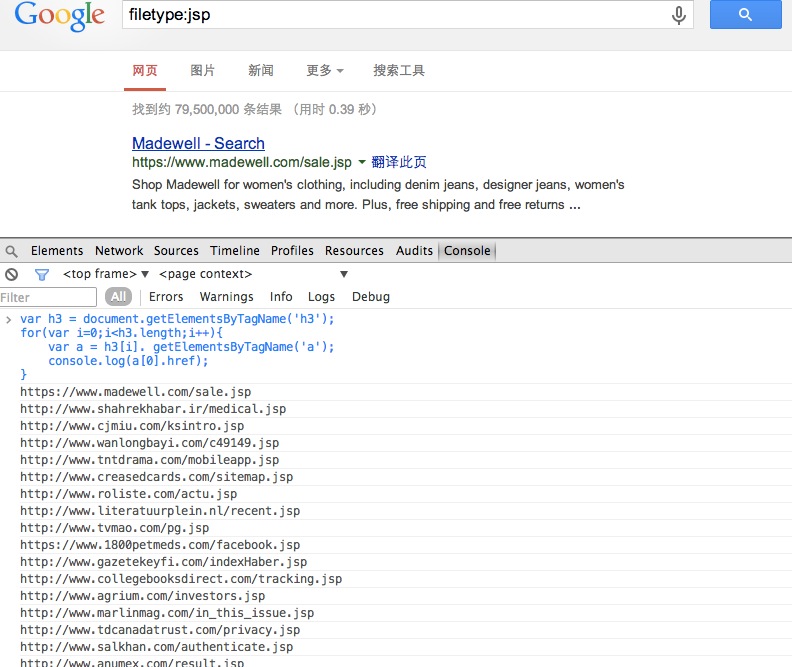Switch to the Resources DevTools tab
The height and width of the screenshot is (667, 792).
[354, 250]
